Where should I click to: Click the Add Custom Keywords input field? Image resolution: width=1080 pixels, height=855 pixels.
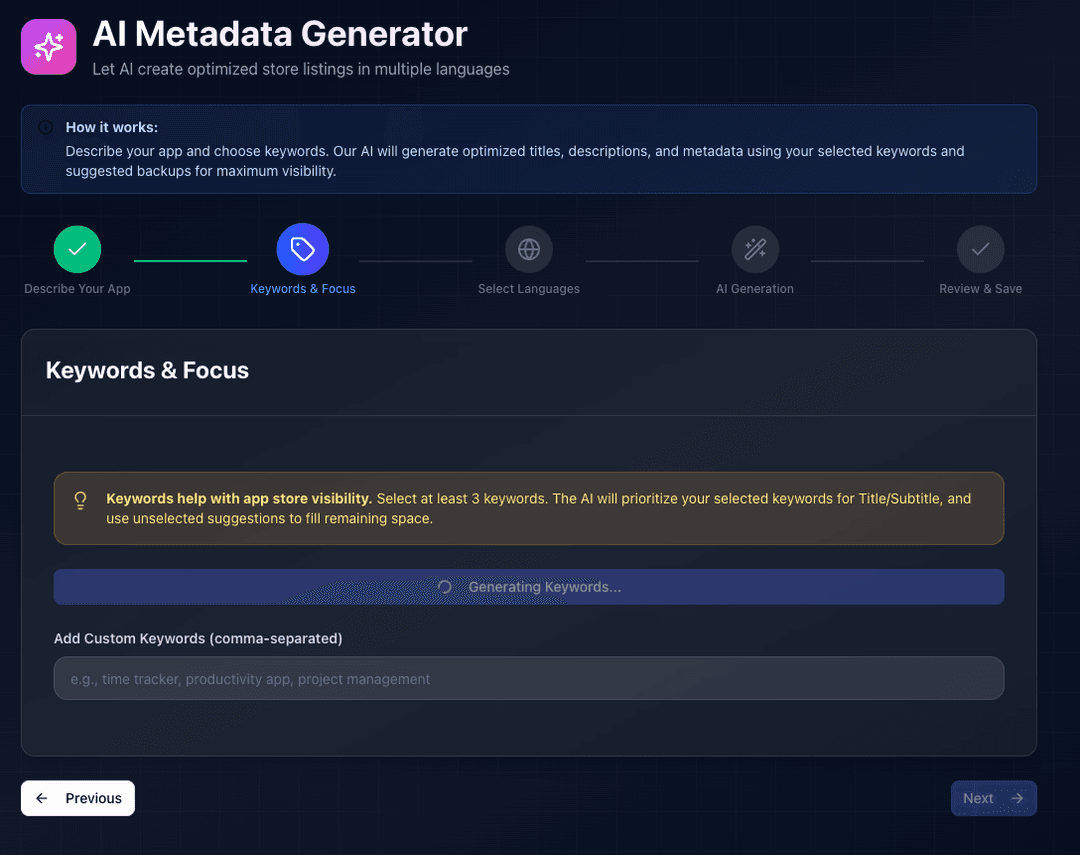(529, 678)
